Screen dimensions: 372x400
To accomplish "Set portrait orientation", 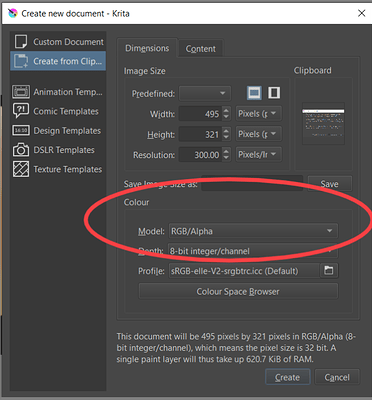I will (274, 93).
